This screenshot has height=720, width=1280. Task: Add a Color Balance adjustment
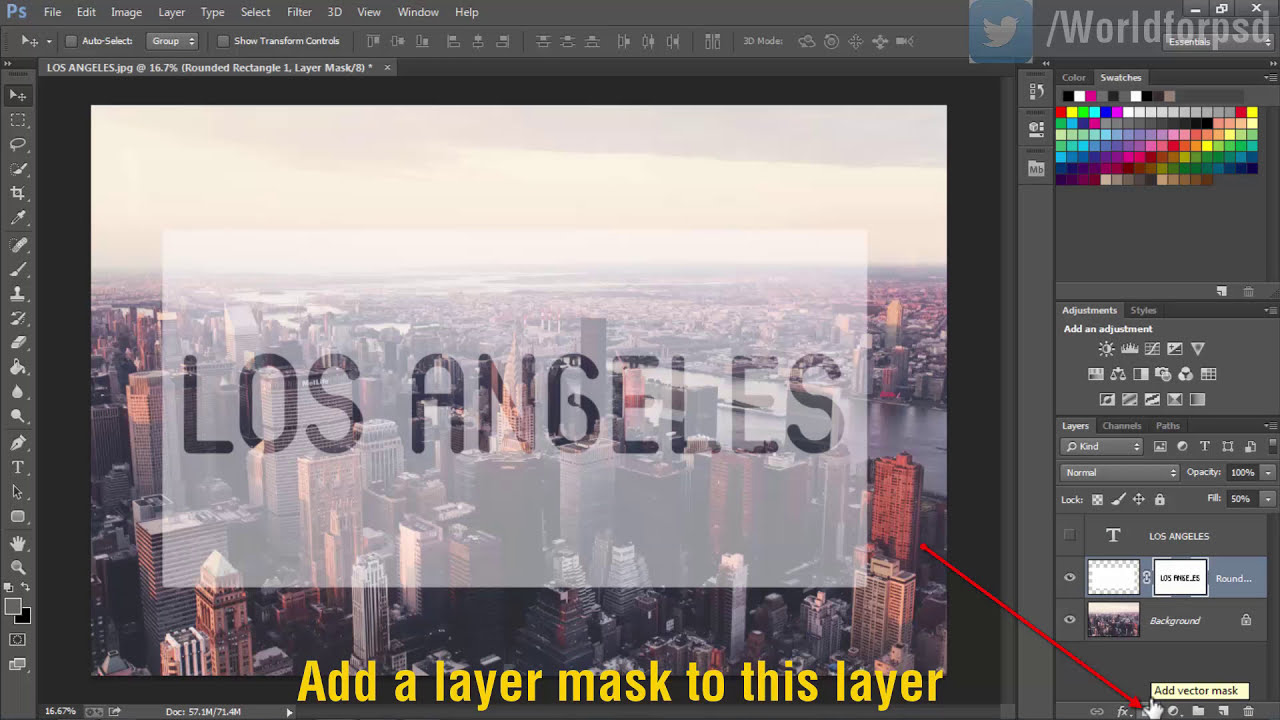click(x=1118, y=374)
